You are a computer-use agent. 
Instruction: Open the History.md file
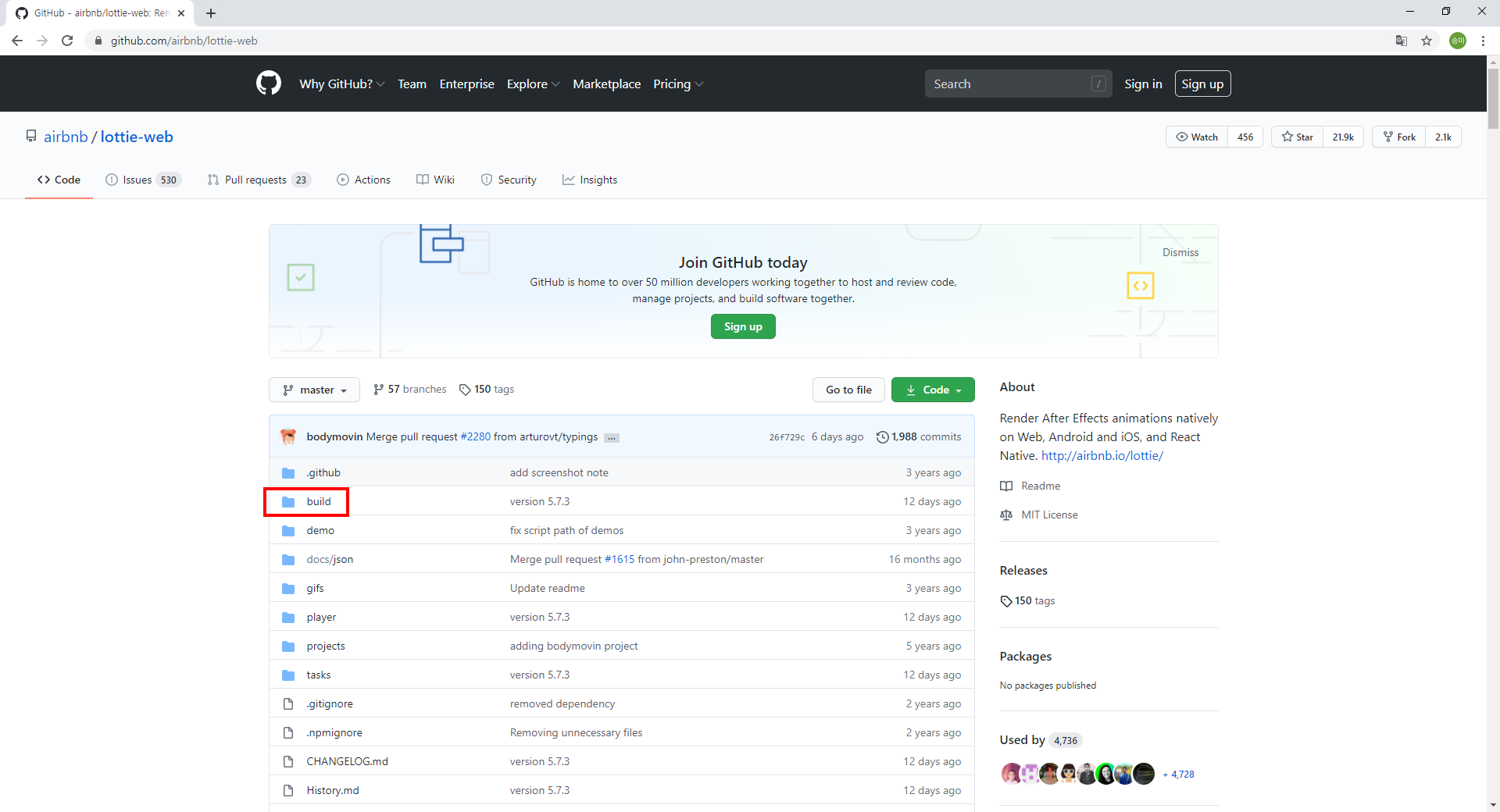333,791
